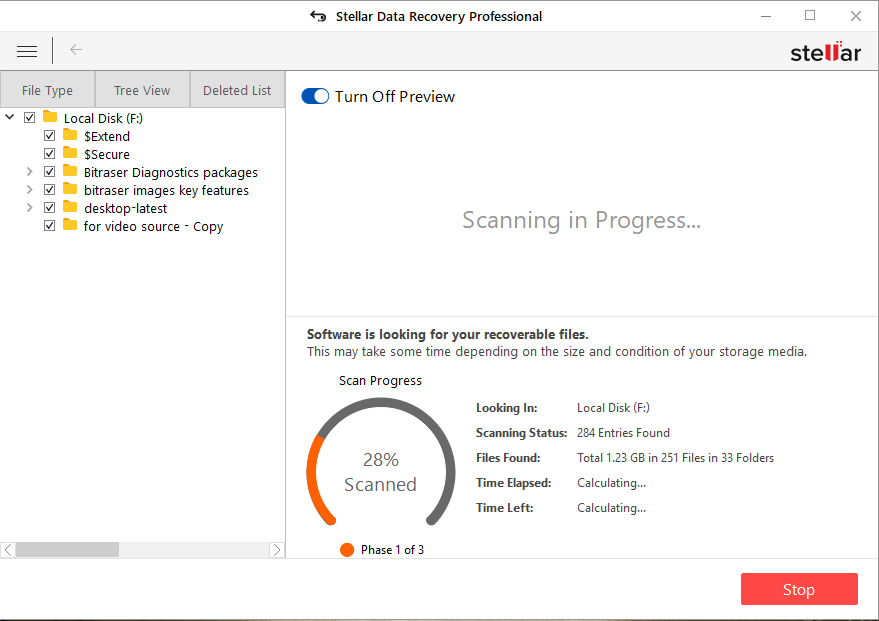Uncheck the for video source - Copy checkbox
The image size is (879, 621).
(x=49, y=225)
